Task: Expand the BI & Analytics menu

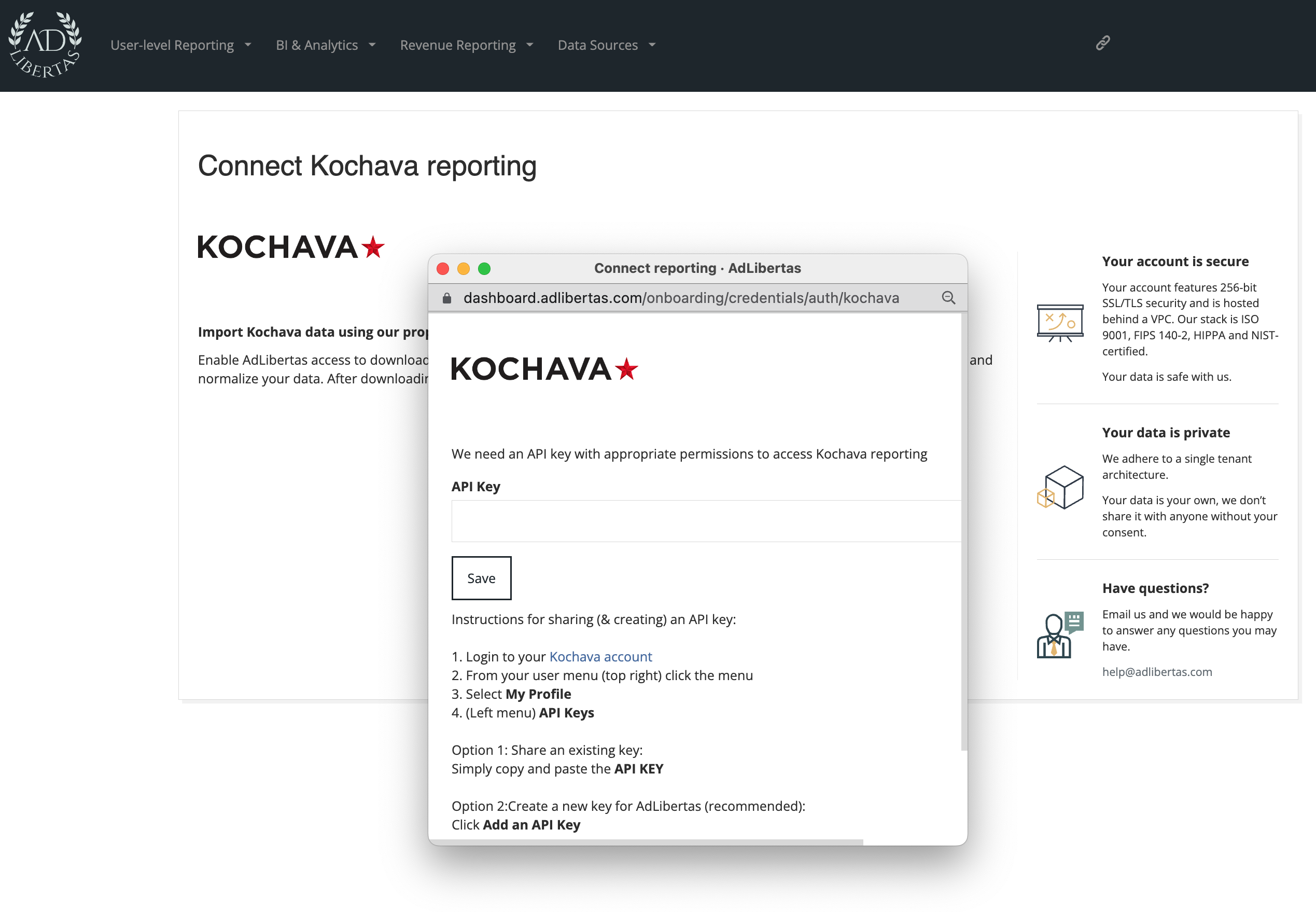Action: point(326,45)
